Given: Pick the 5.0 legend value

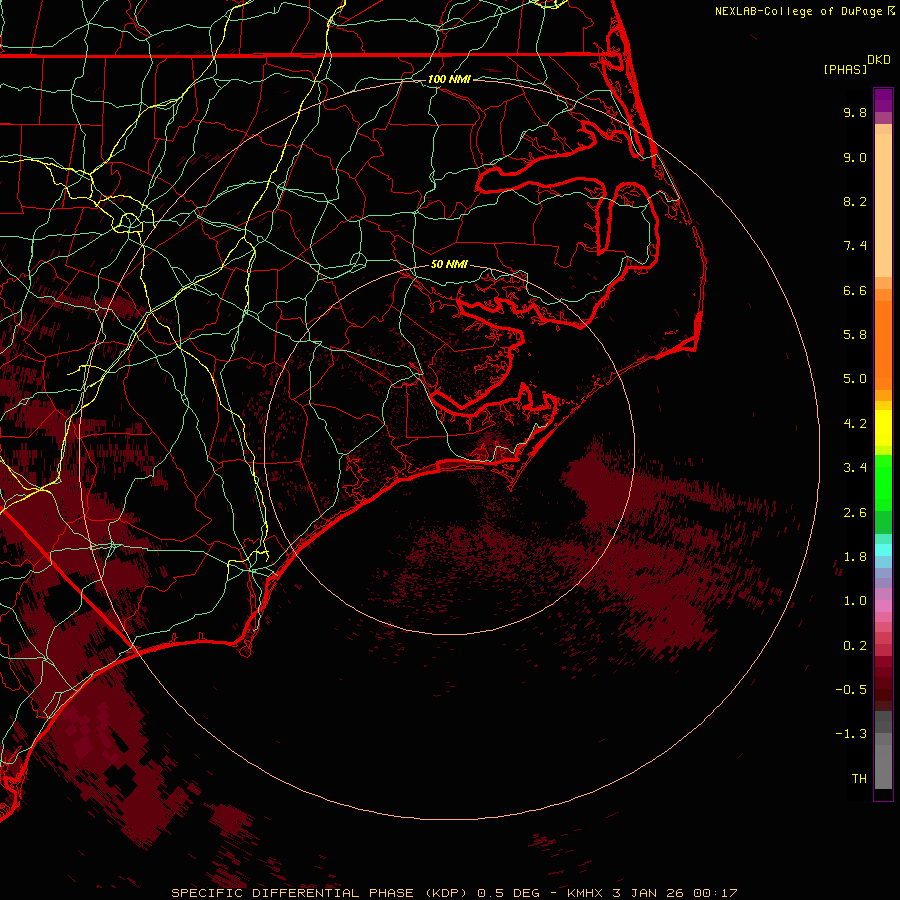Looking at the screenshot, I should pyautogui.click(x=855, y=379).
